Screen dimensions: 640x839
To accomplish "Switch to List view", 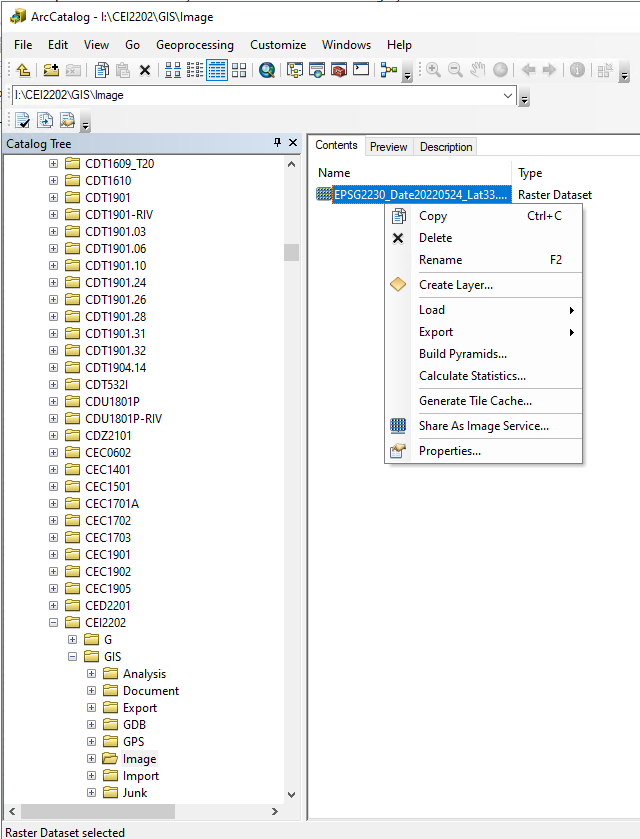I will point(195,70).
